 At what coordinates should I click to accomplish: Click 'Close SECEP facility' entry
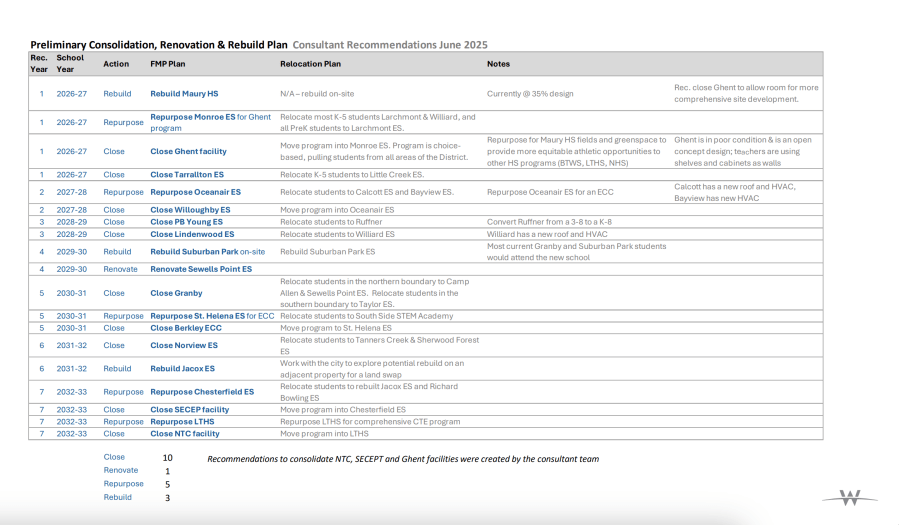[189, 410]
